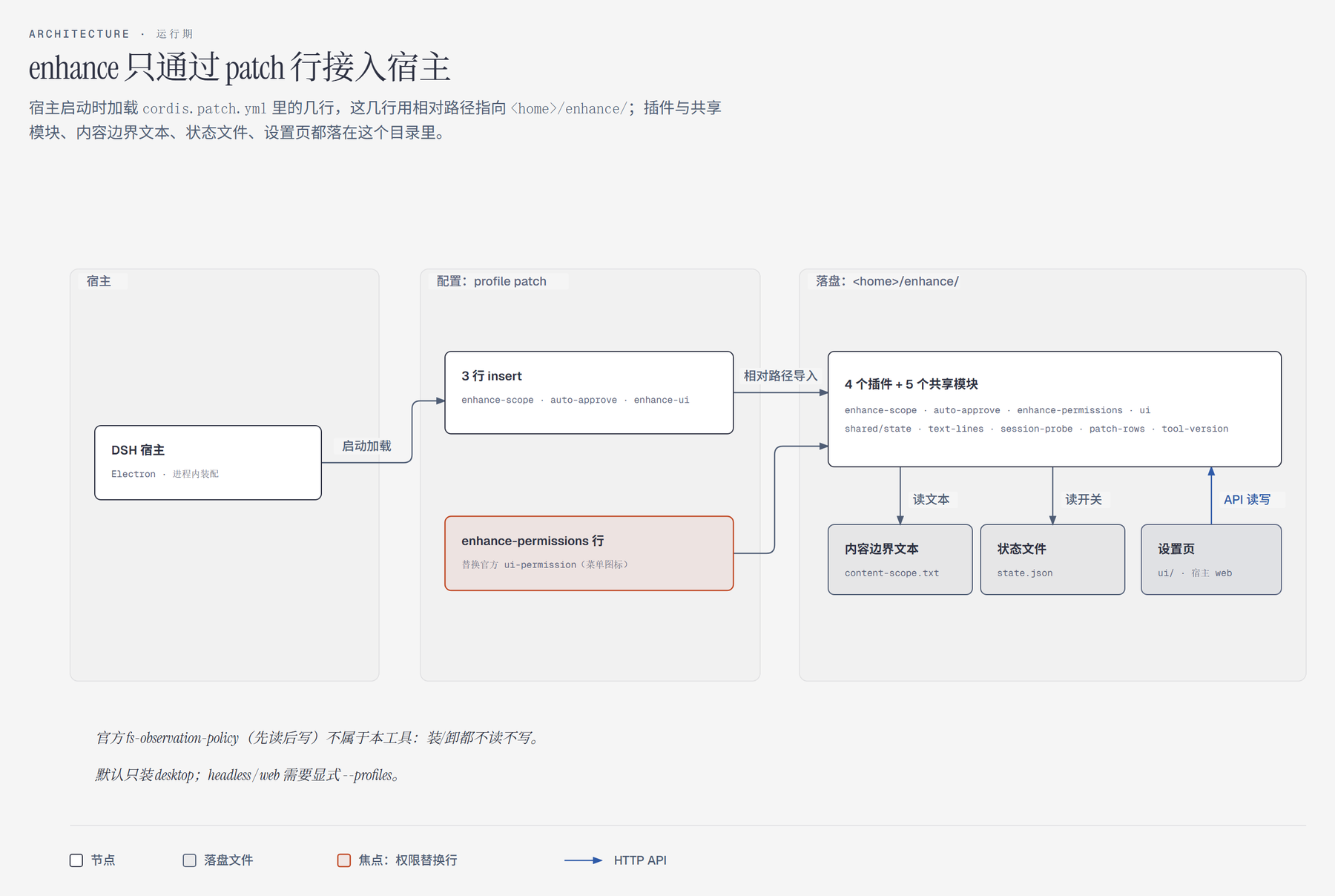Viewport: 1335px width, 896px height.
Task: Click the 相对路径导入 edge label
Action: tap(780, 376)
